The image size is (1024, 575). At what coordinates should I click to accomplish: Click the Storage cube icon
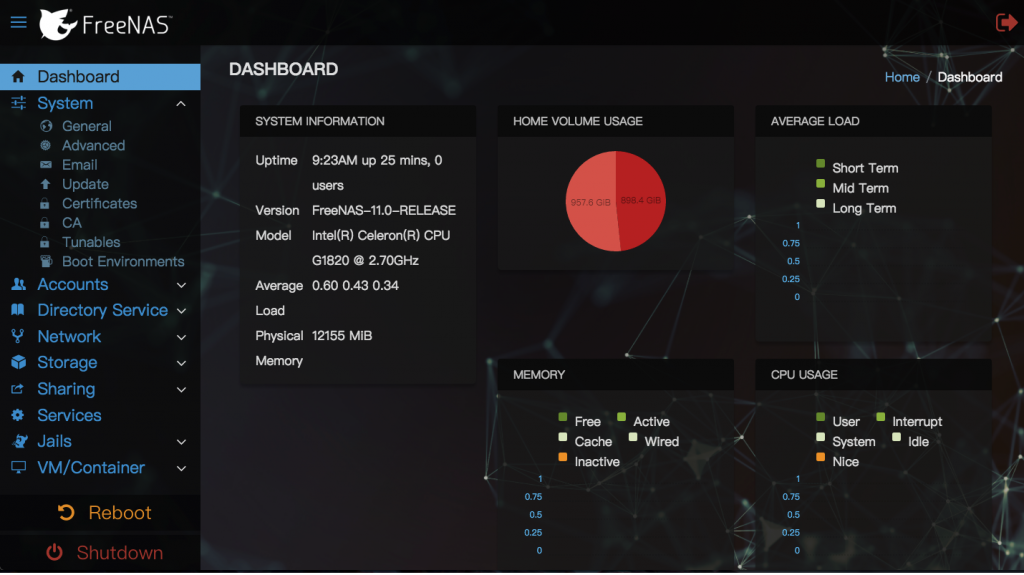pos(18,362)
